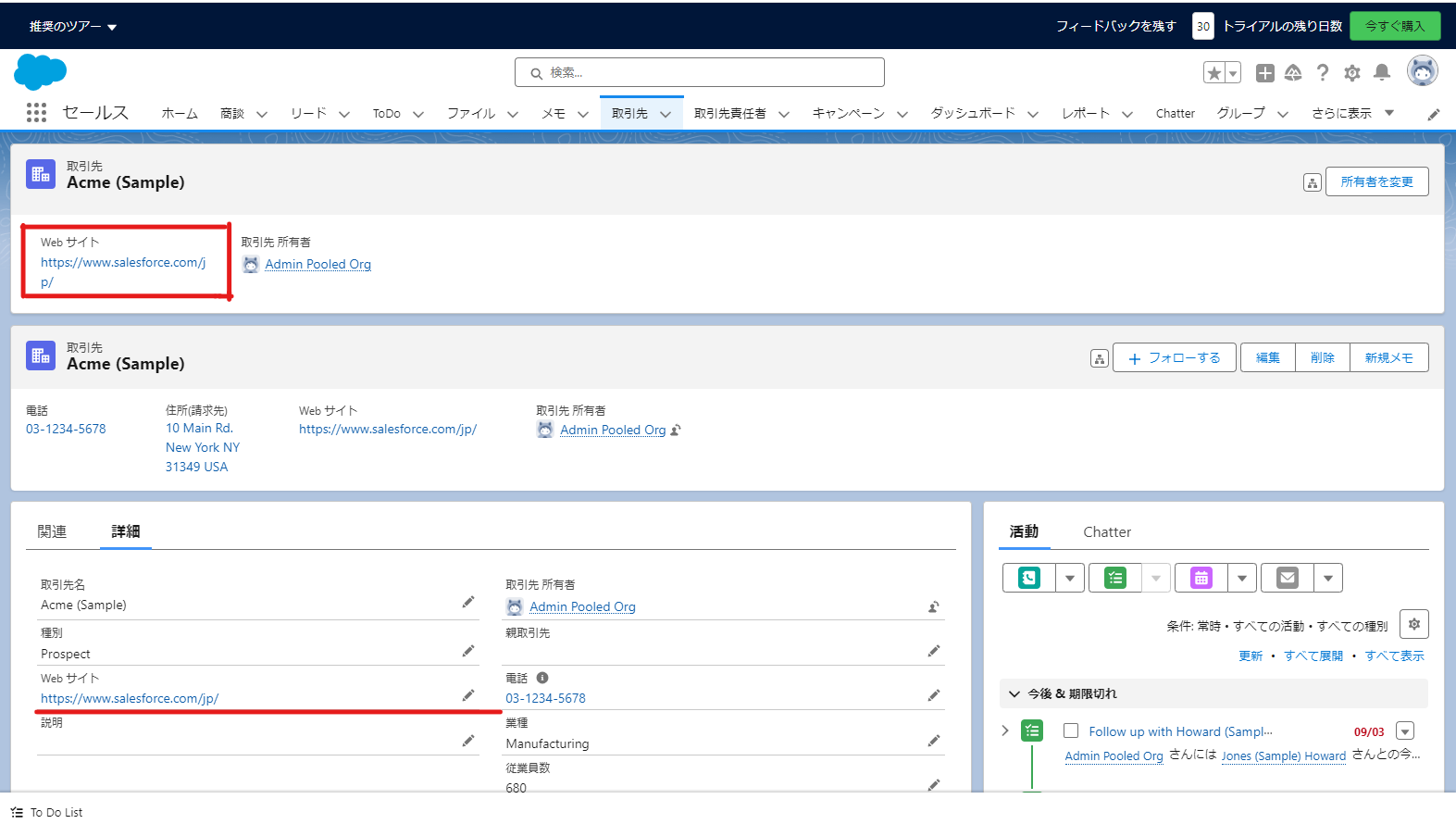
Task: Open the Trailhead guidance icon
Action: point(1293,73)
